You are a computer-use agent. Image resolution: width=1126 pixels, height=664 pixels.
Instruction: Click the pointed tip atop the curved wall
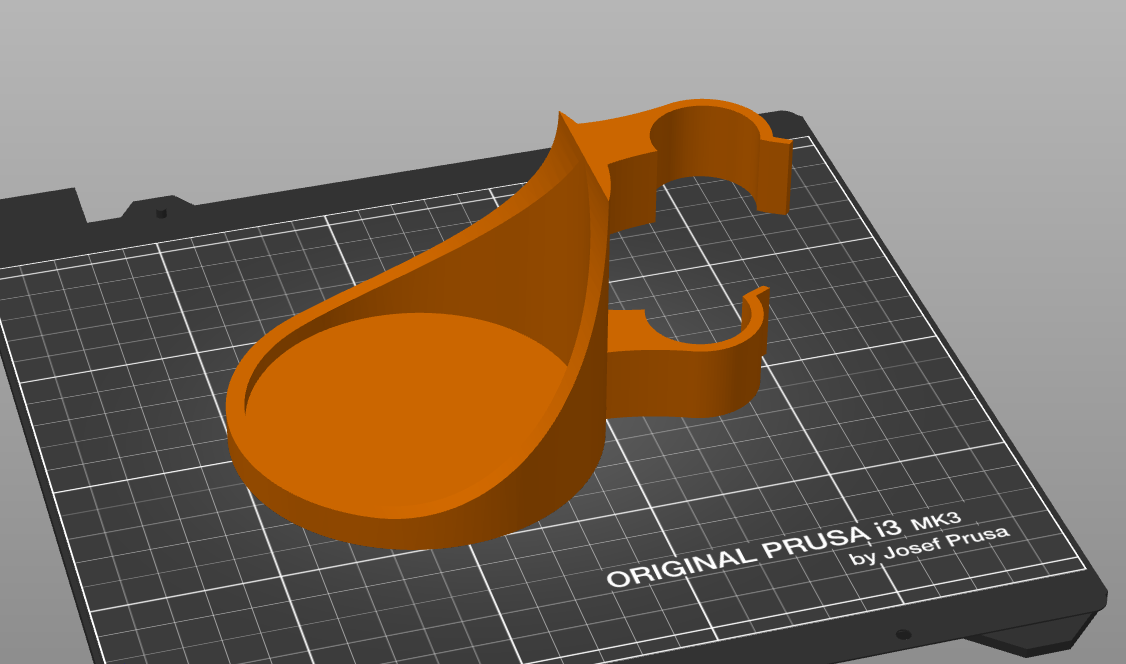pos(558,117)
